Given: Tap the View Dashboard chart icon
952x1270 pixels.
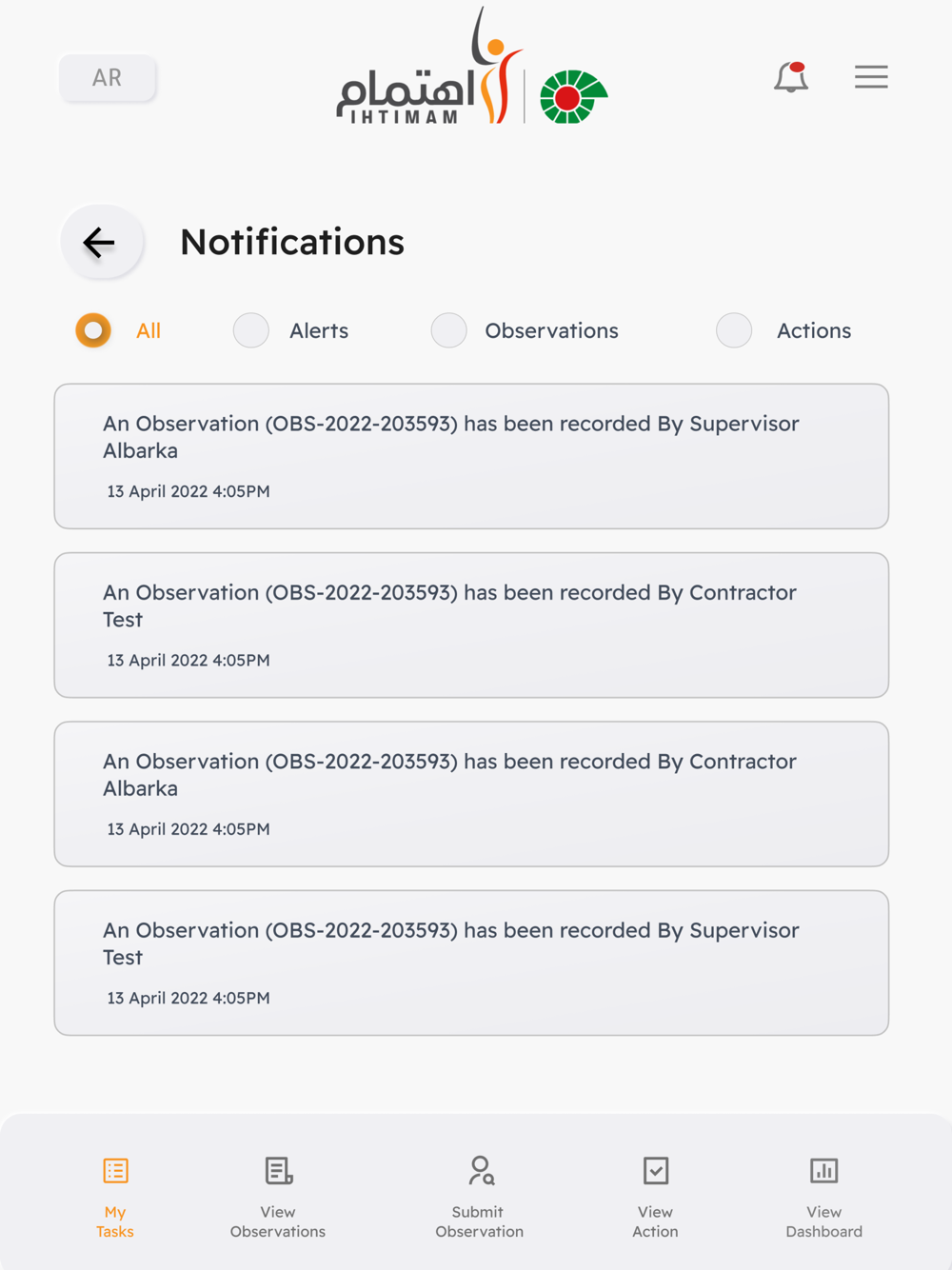Looking at the screenshot, I should tap(823, 1170).
